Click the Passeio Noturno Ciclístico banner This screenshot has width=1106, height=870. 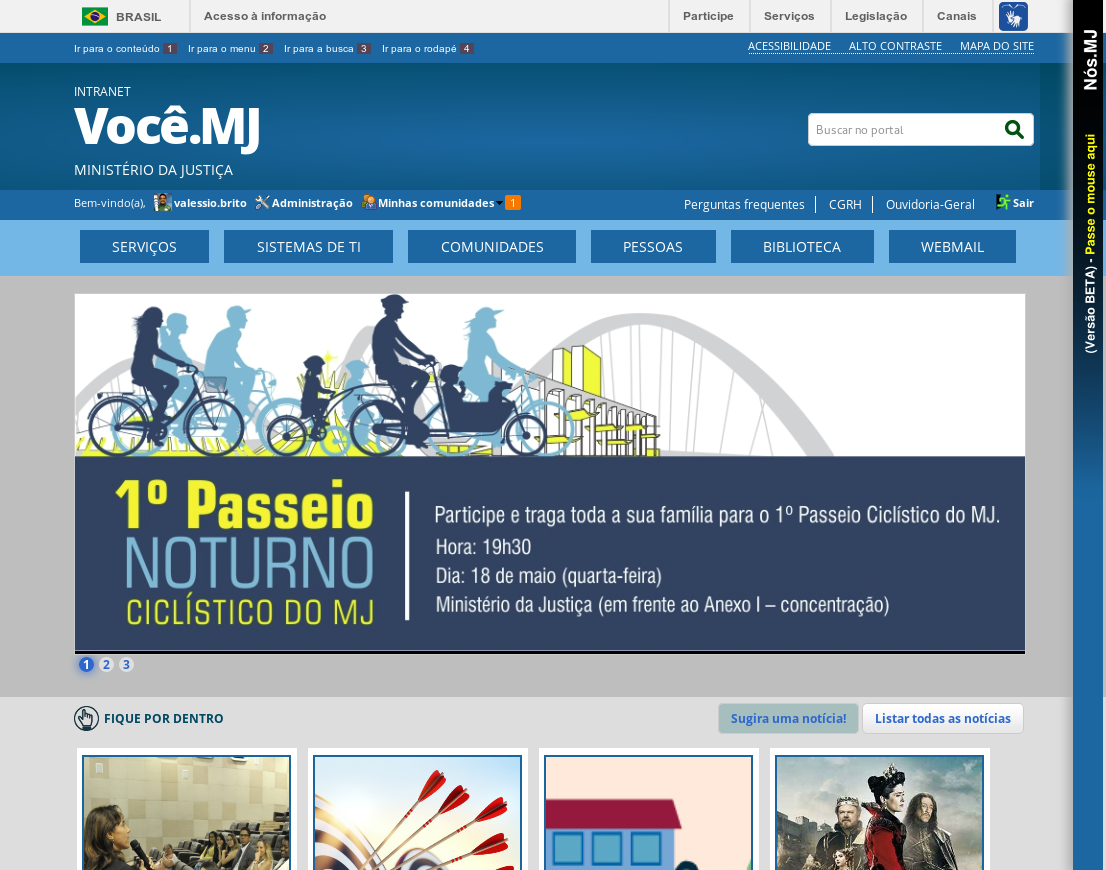(549, 473)
